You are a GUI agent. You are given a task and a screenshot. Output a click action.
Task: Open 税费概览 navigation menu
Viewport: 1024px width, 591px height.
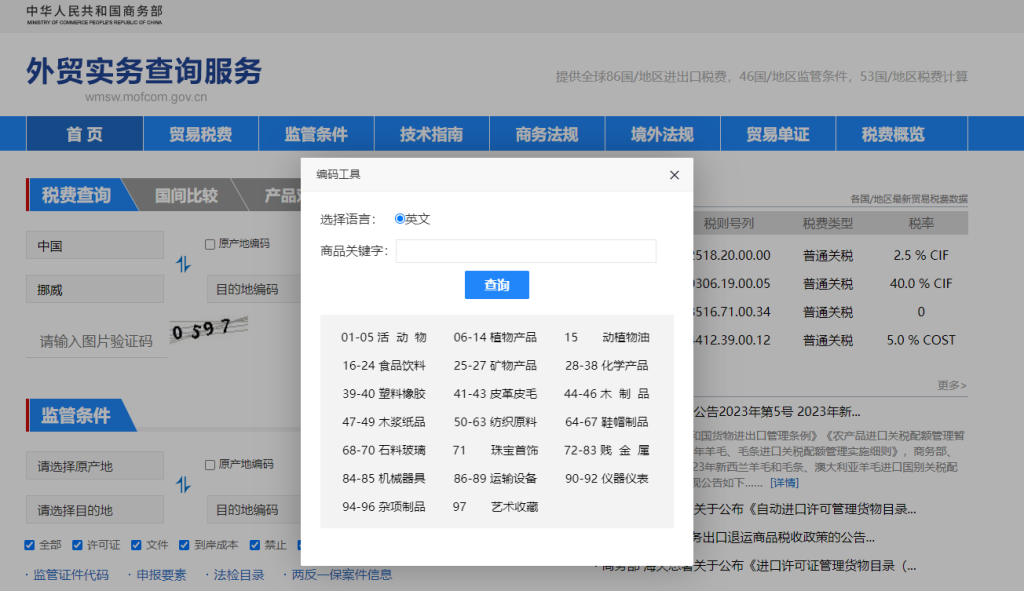point(893,134)
